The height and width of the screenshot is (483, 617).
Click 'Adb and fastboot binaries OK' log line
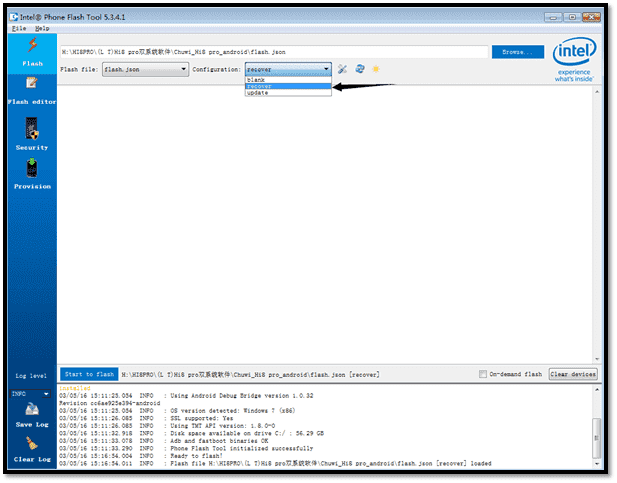[x=164, y=441]
